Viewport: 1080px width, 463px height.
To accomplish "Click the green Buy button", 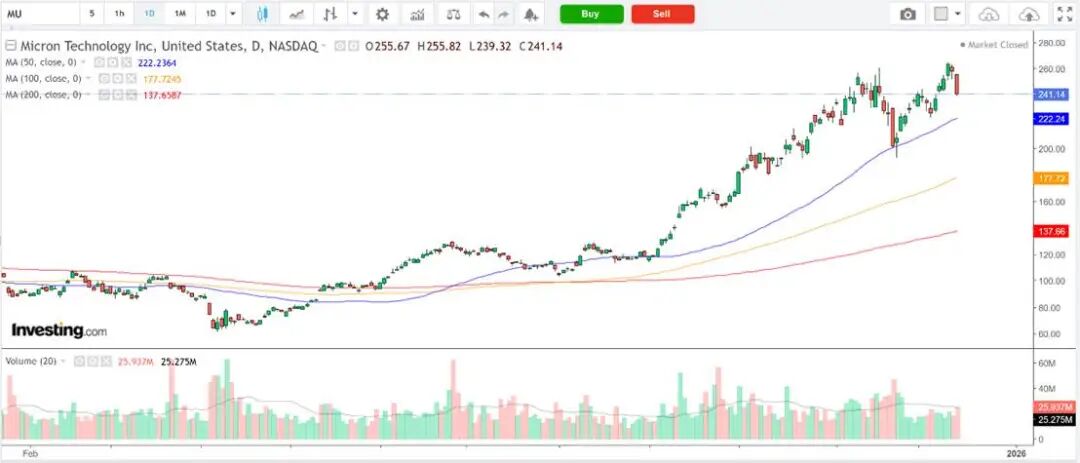I will click(591, 14).
